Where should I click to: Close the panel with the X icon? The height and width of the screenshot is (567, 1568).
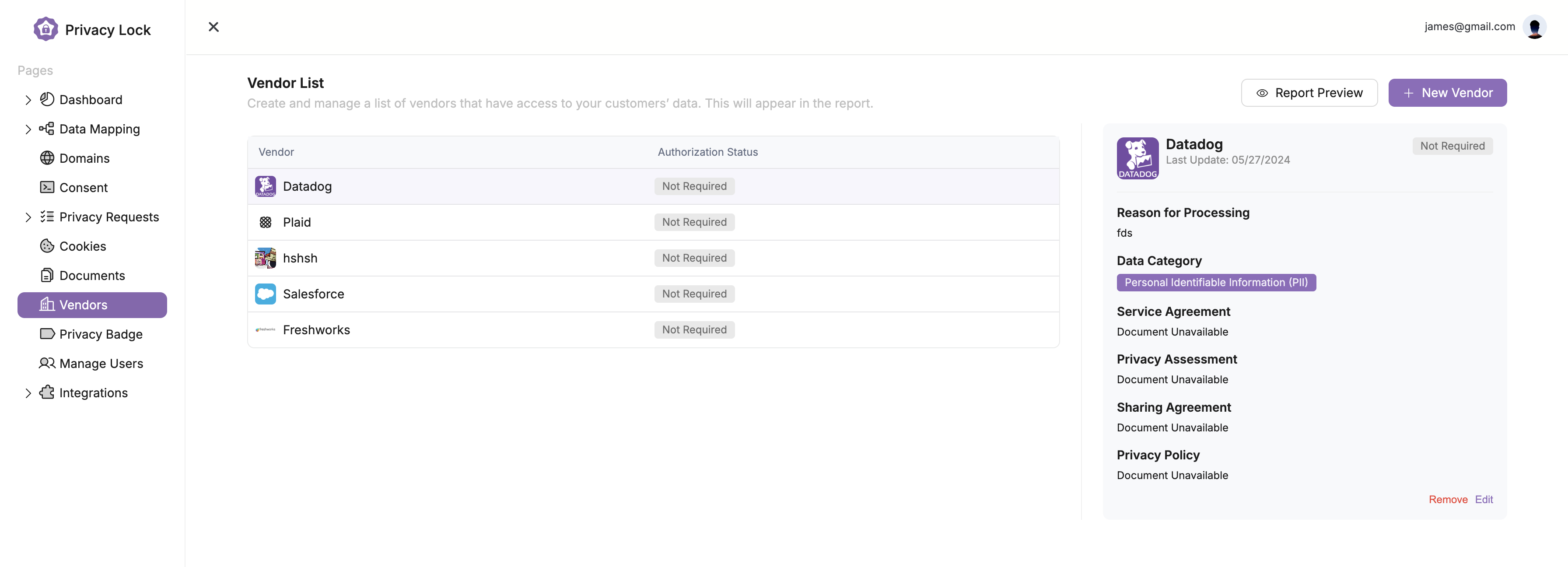click(213, 27)
